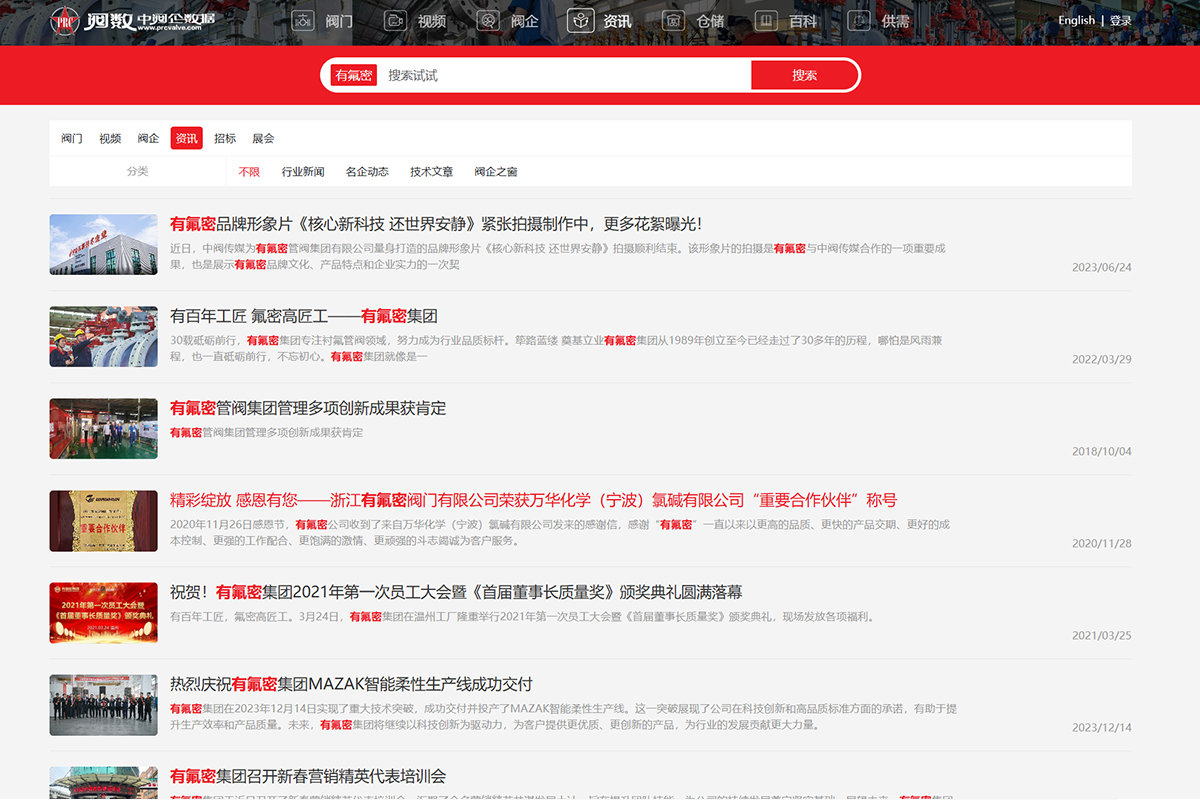Filter by 阀企之窗
Image resolution: width=1200 pixels, height=800 pixels.
[x=496, y=172]
